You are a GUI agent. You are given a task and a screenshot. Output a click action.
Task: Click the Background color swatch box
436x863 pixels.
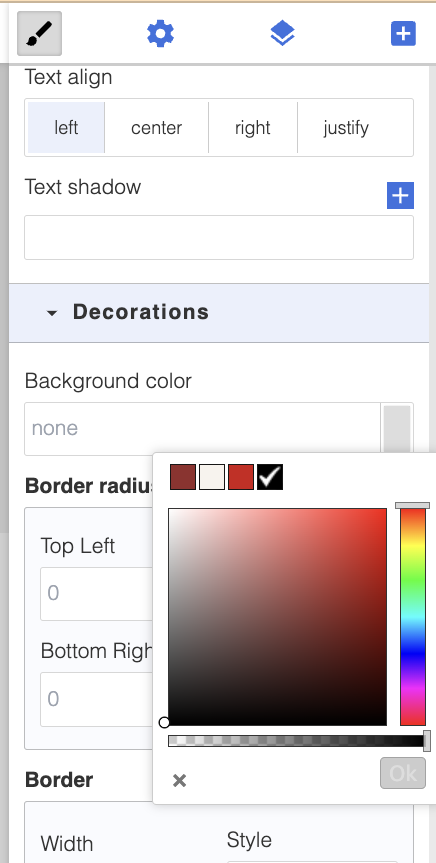click(397, 429)
